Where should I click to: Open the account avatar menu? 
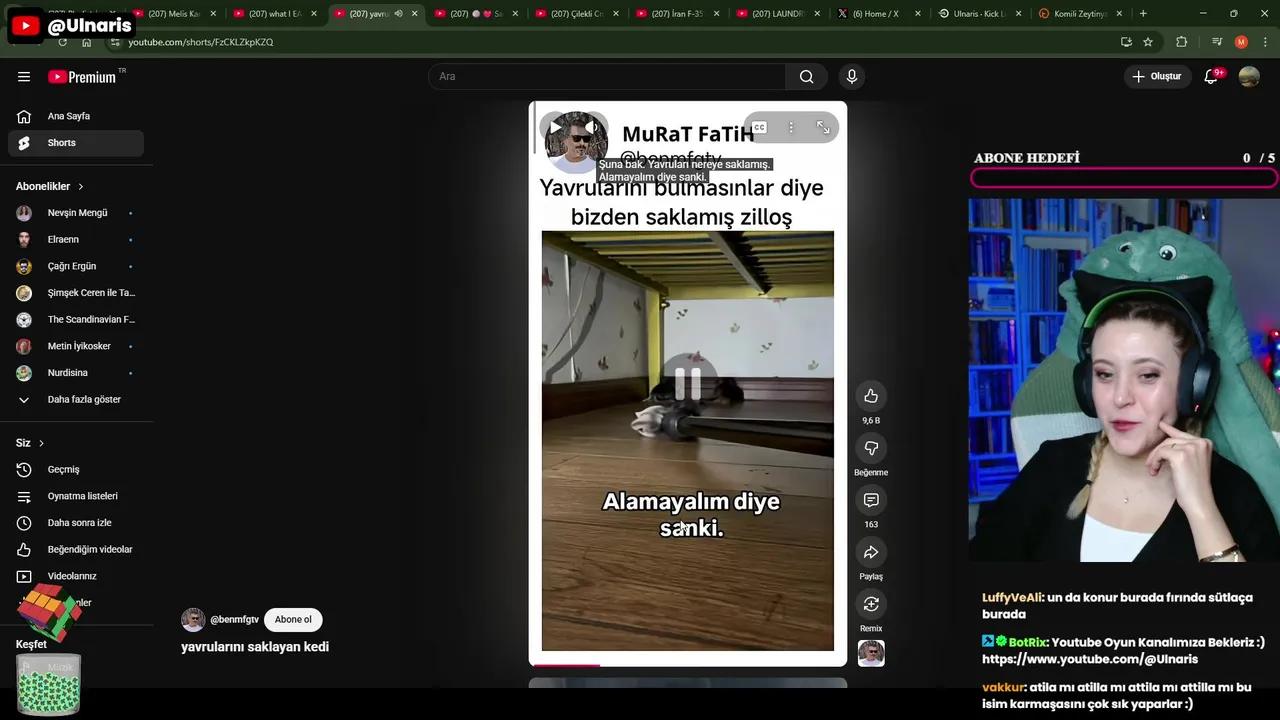coord(1249,77)
